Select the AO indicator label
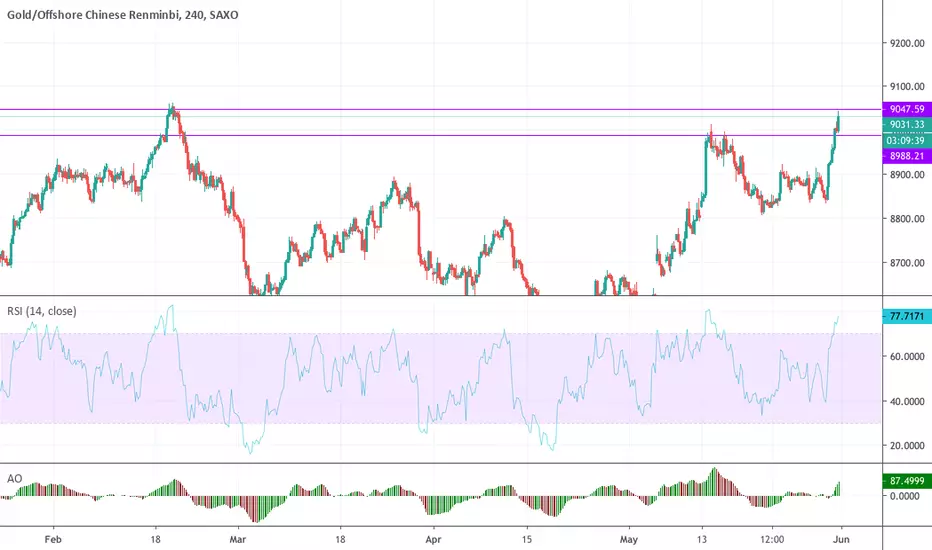The image size is (932, 550). (14, 479)
